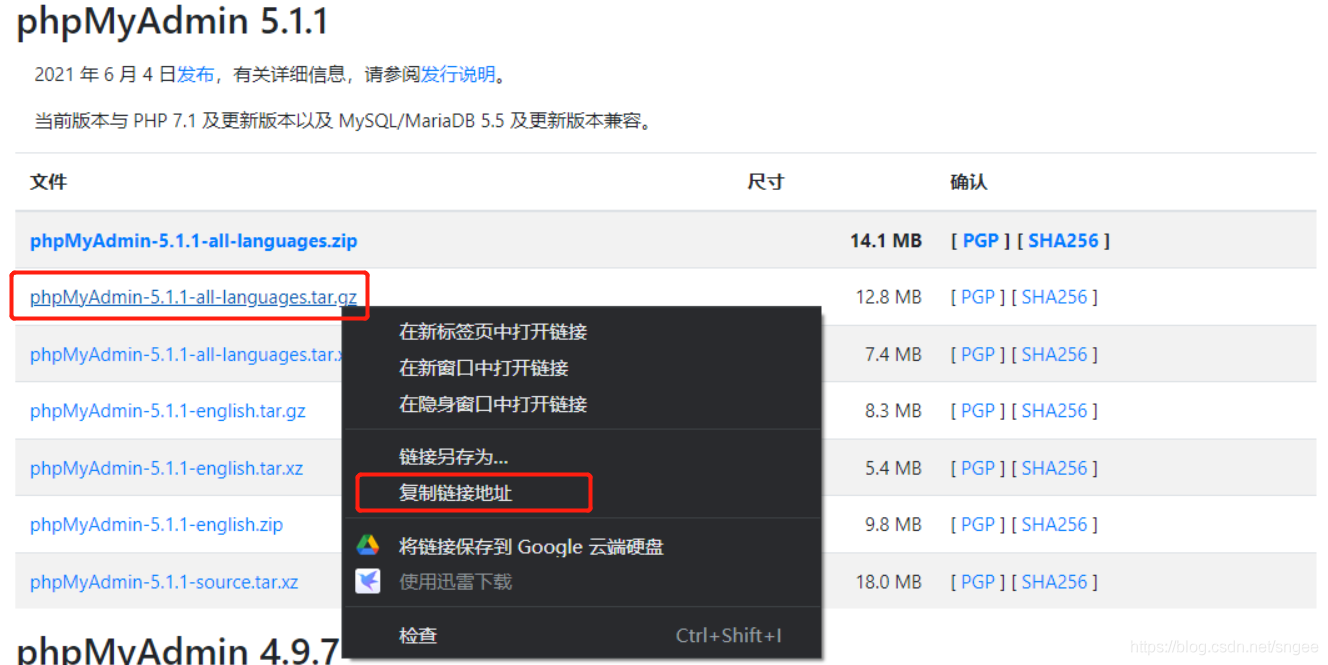Open PGP link in 8.3 MB row

[978, 411]
